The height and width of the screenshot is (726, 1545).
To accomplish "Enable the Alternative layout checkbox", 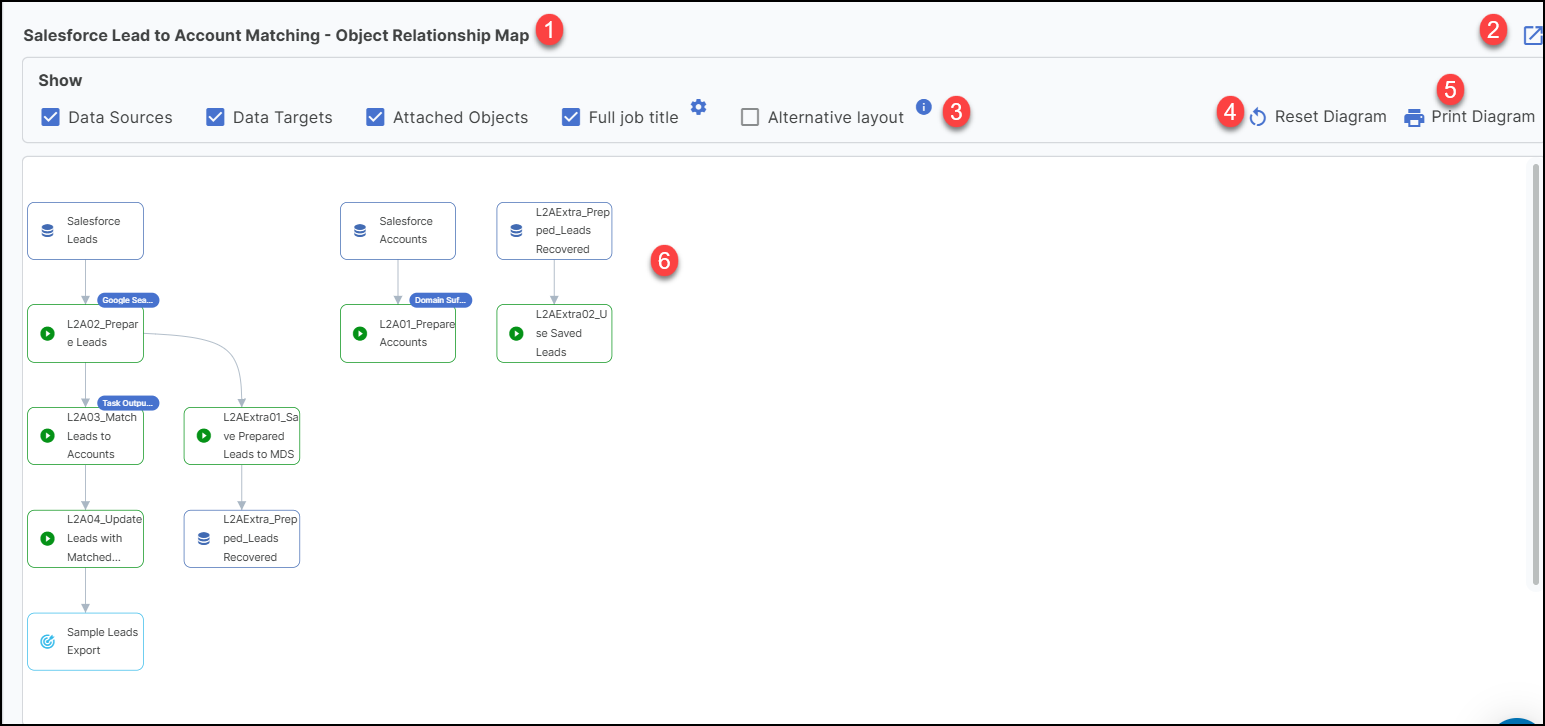I will coord(750,117).
